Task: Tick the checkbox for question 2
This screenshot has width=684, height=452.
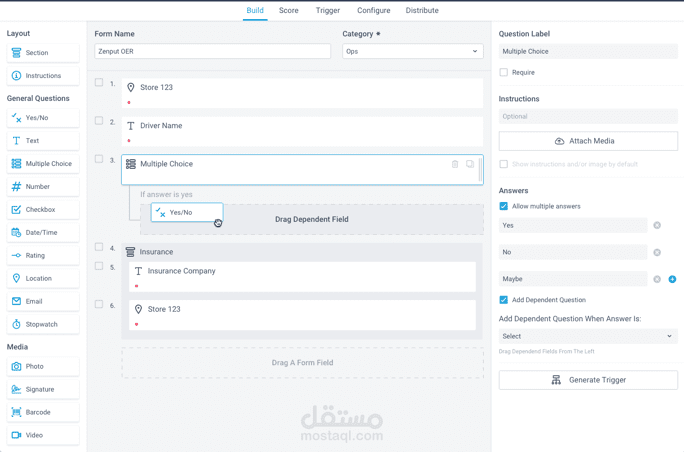Action: (x=99, y=121)
